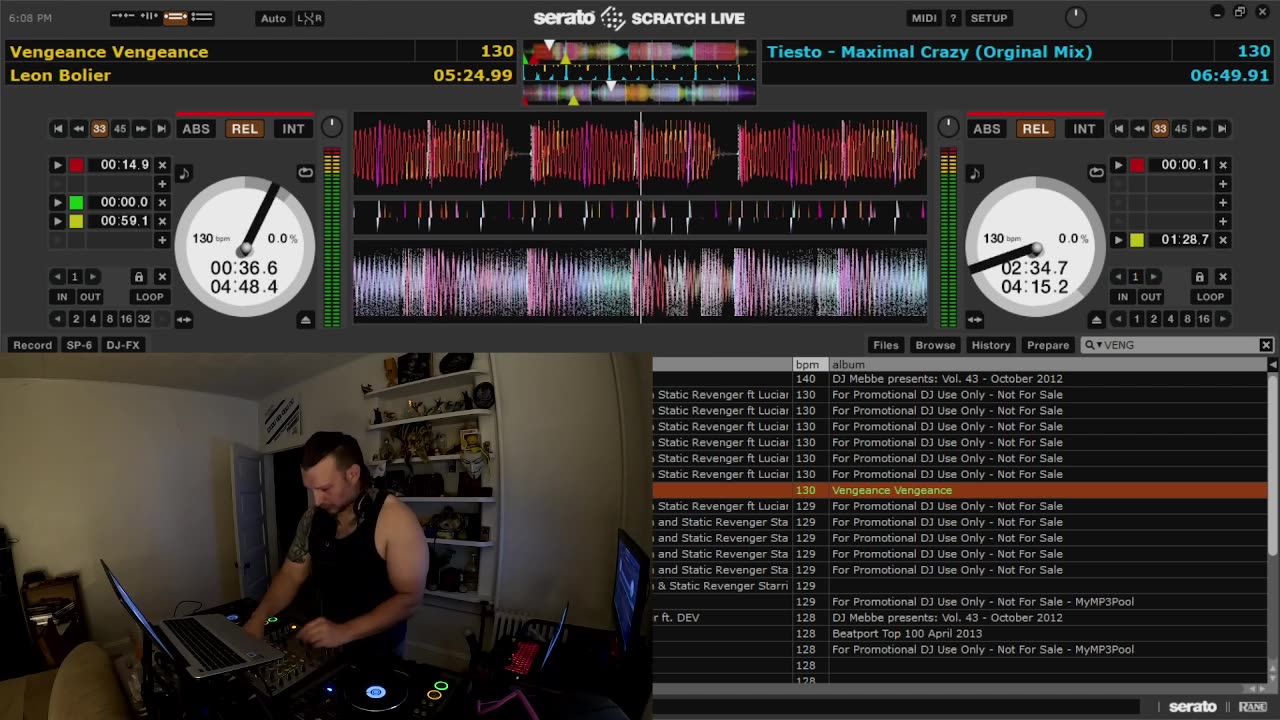Viewport: 1280px width, 720px height.
Task: Open the SP-6 sample player panel
Action: 79,345
